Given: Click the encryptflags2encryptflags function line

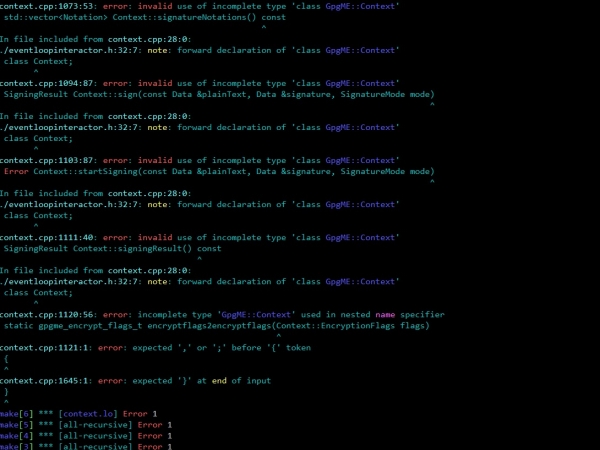Looking at the screenshot, I should [x=215, y=325].
